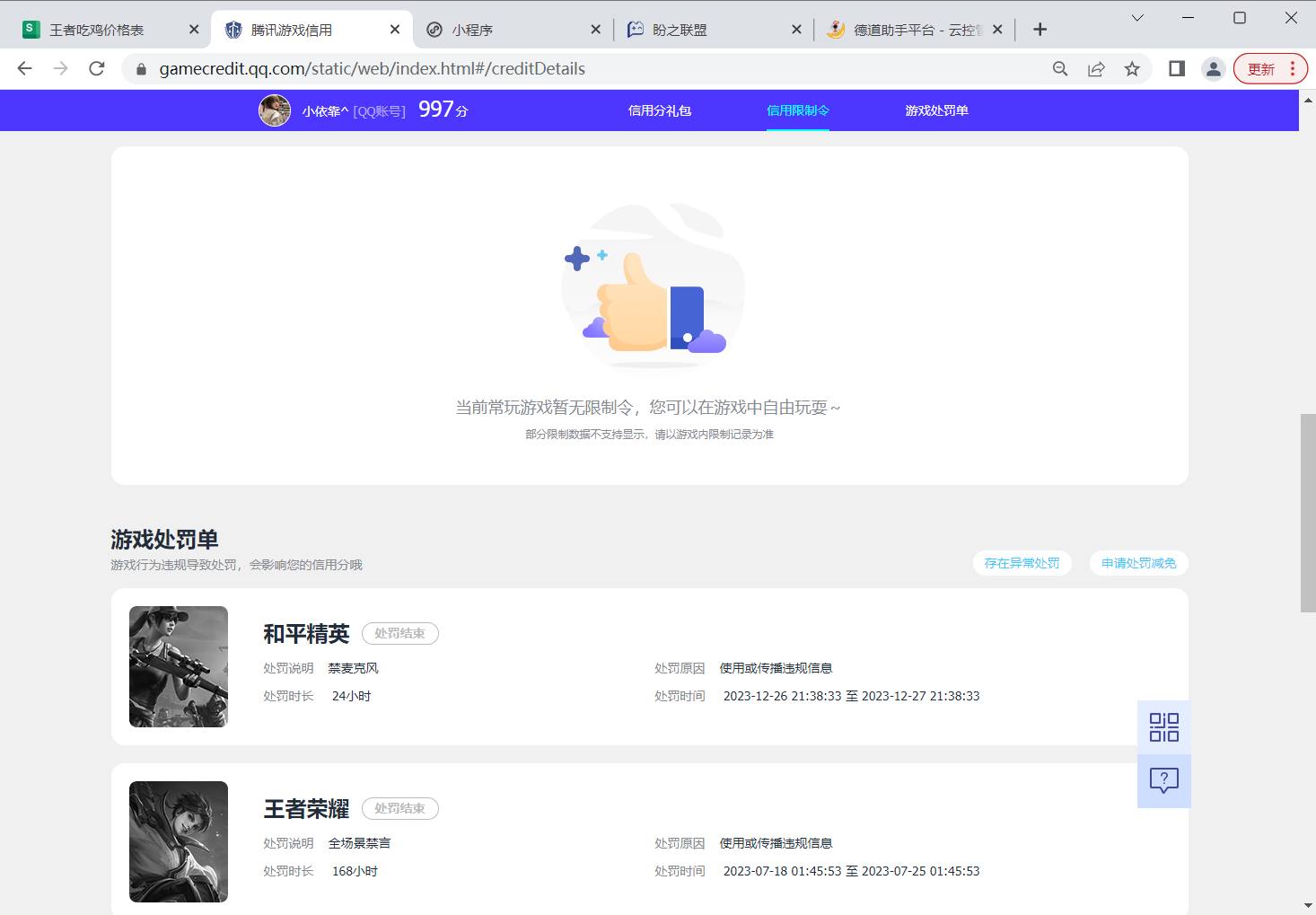Viewport: 1316px width, 915px height.
Task: Open the Chrome three-dot menu
Action: click(x=1292, y=68)
